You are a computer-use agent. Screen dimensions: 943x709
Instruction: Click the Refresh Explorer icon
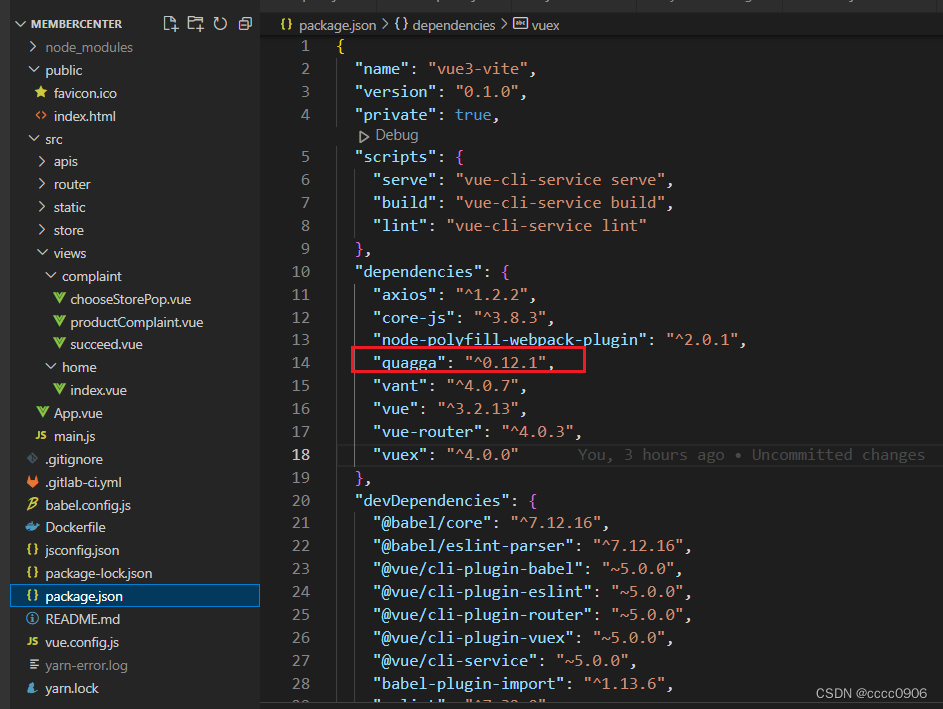(x=220, y=23)
